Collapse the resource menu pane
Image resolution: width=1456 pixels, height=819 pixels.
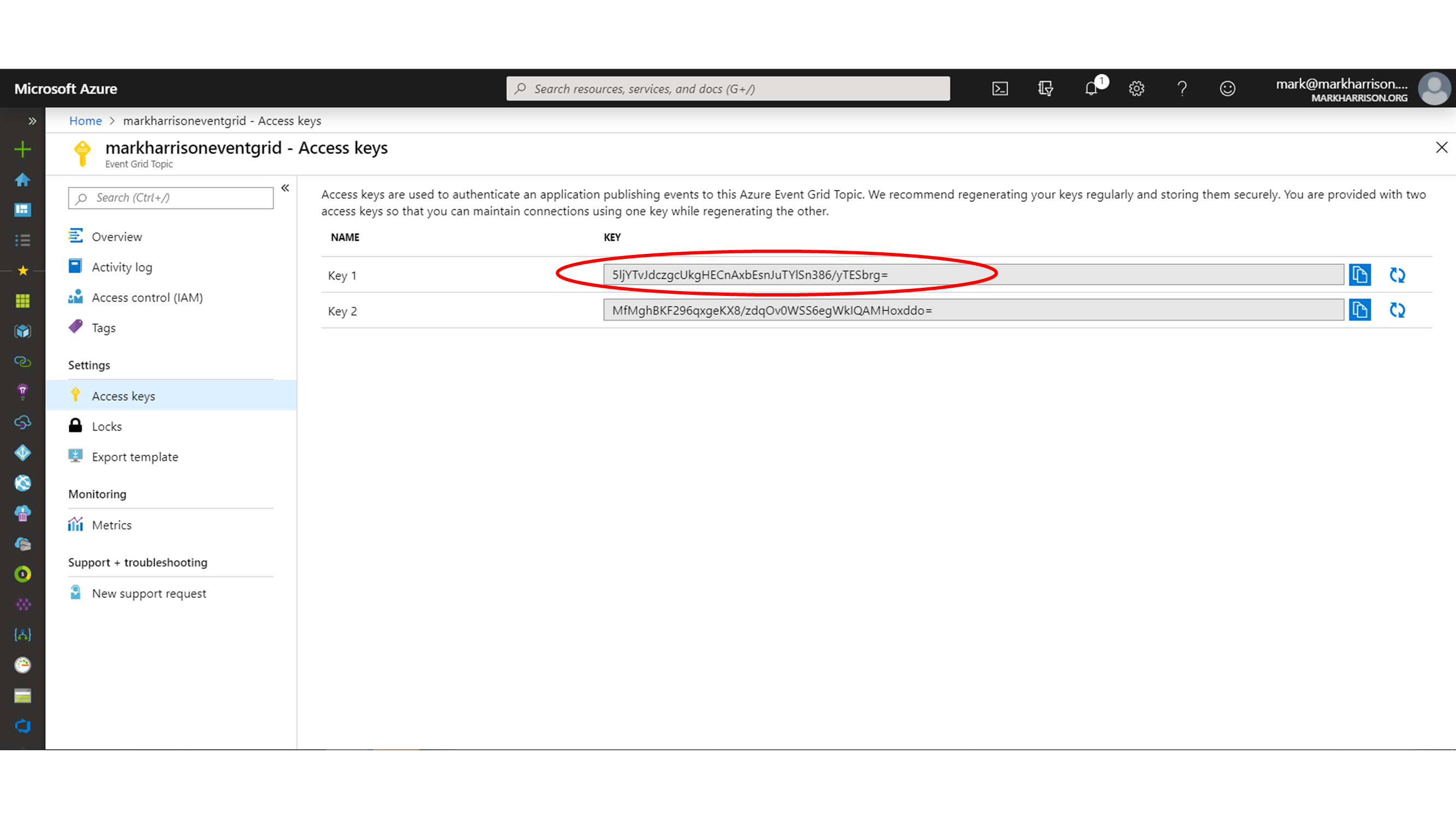286,188
